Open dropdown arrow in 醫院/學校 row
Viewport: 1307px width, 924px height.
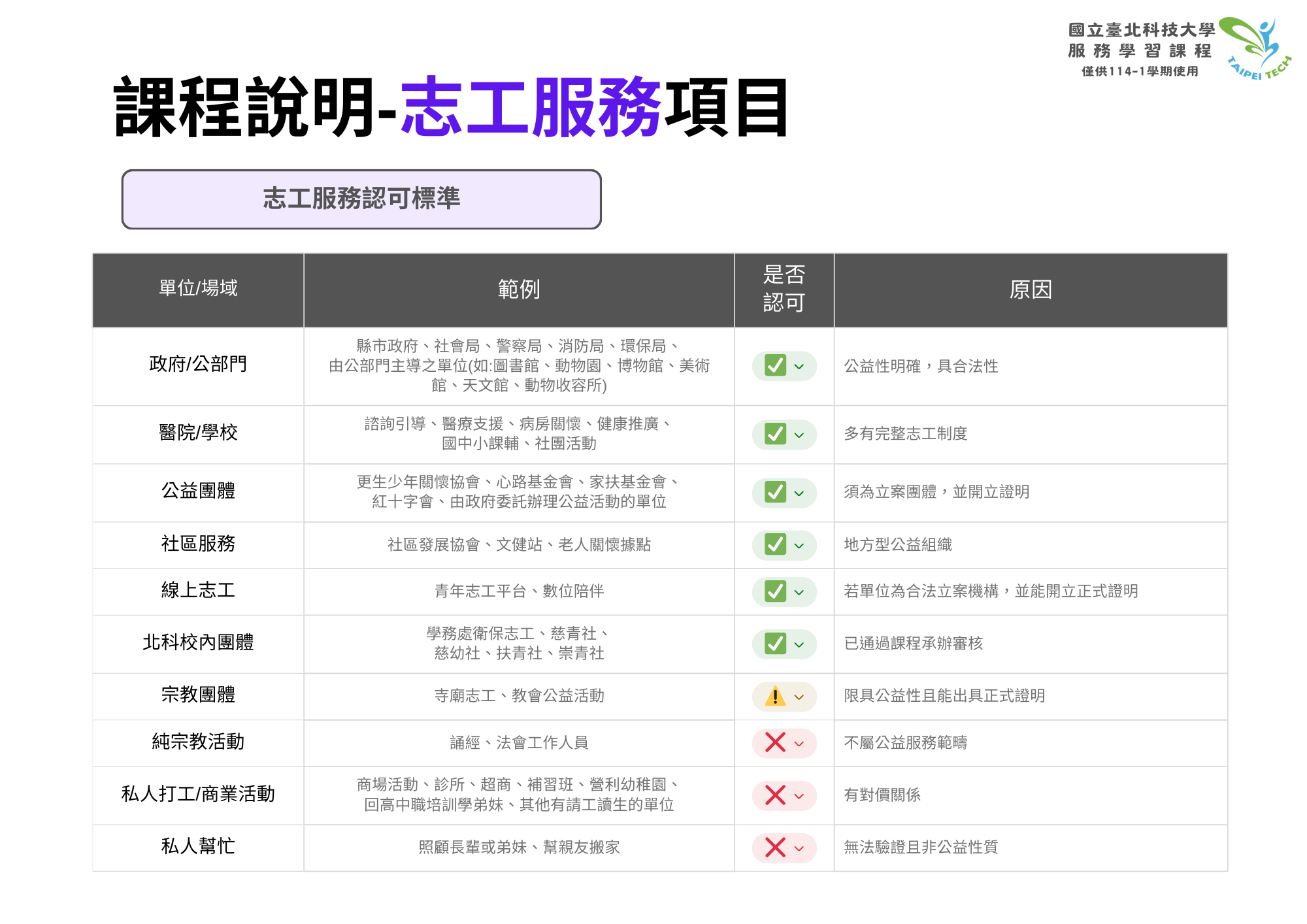point(799,435)
